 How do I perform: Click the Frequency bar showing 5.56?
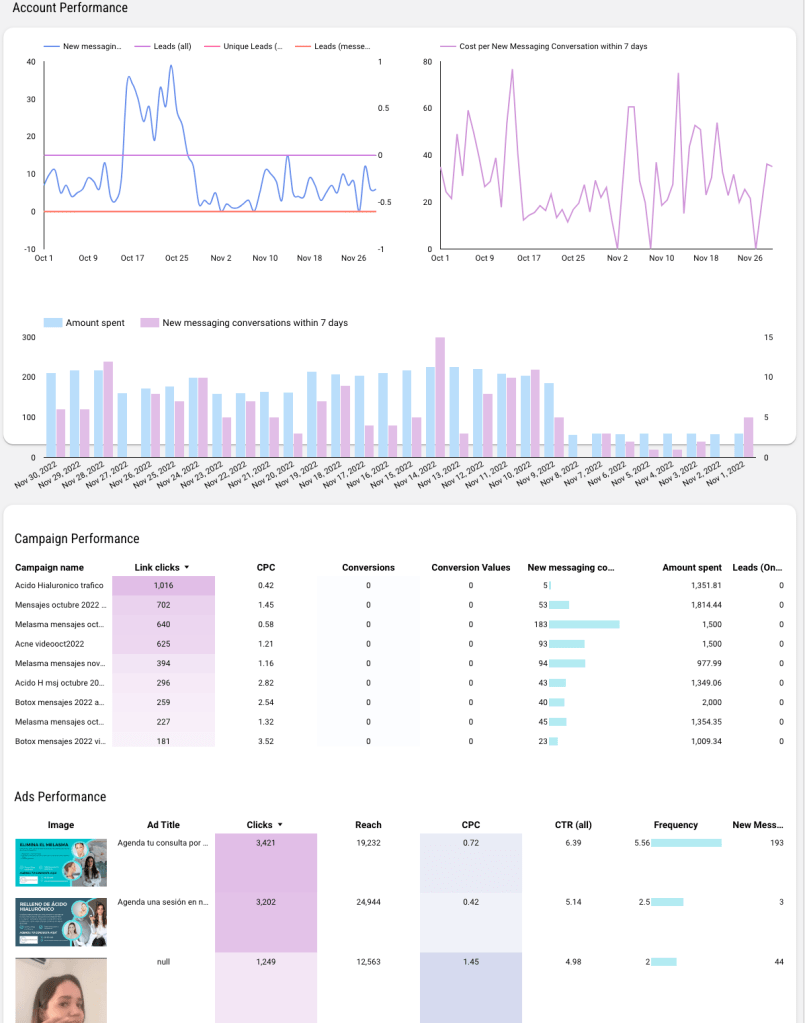[688, 843]
